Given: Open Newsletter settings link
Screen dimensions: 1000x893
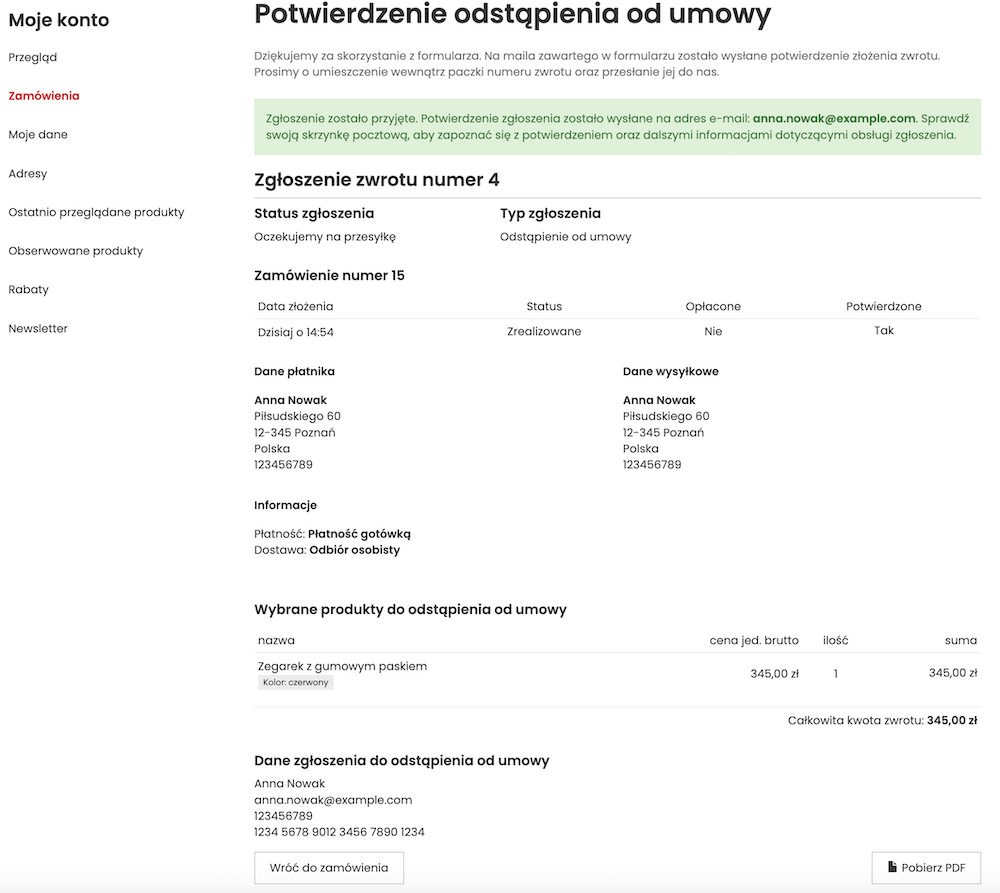Looking at the screenshot, I should coord(38,328).
